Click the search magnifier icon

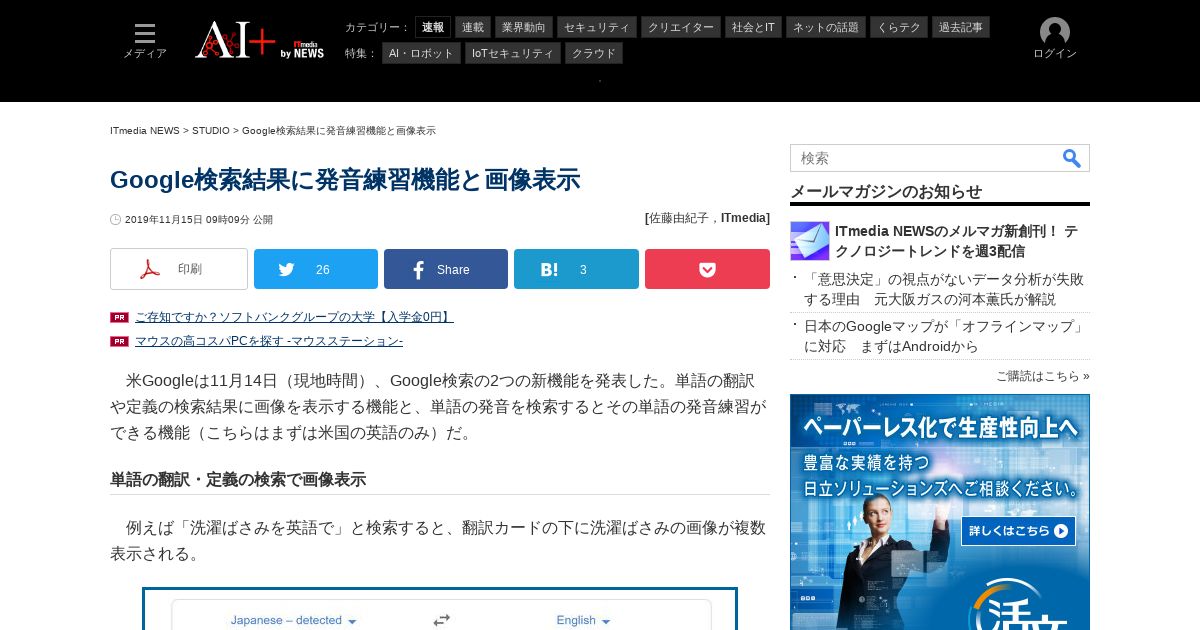1072,158
